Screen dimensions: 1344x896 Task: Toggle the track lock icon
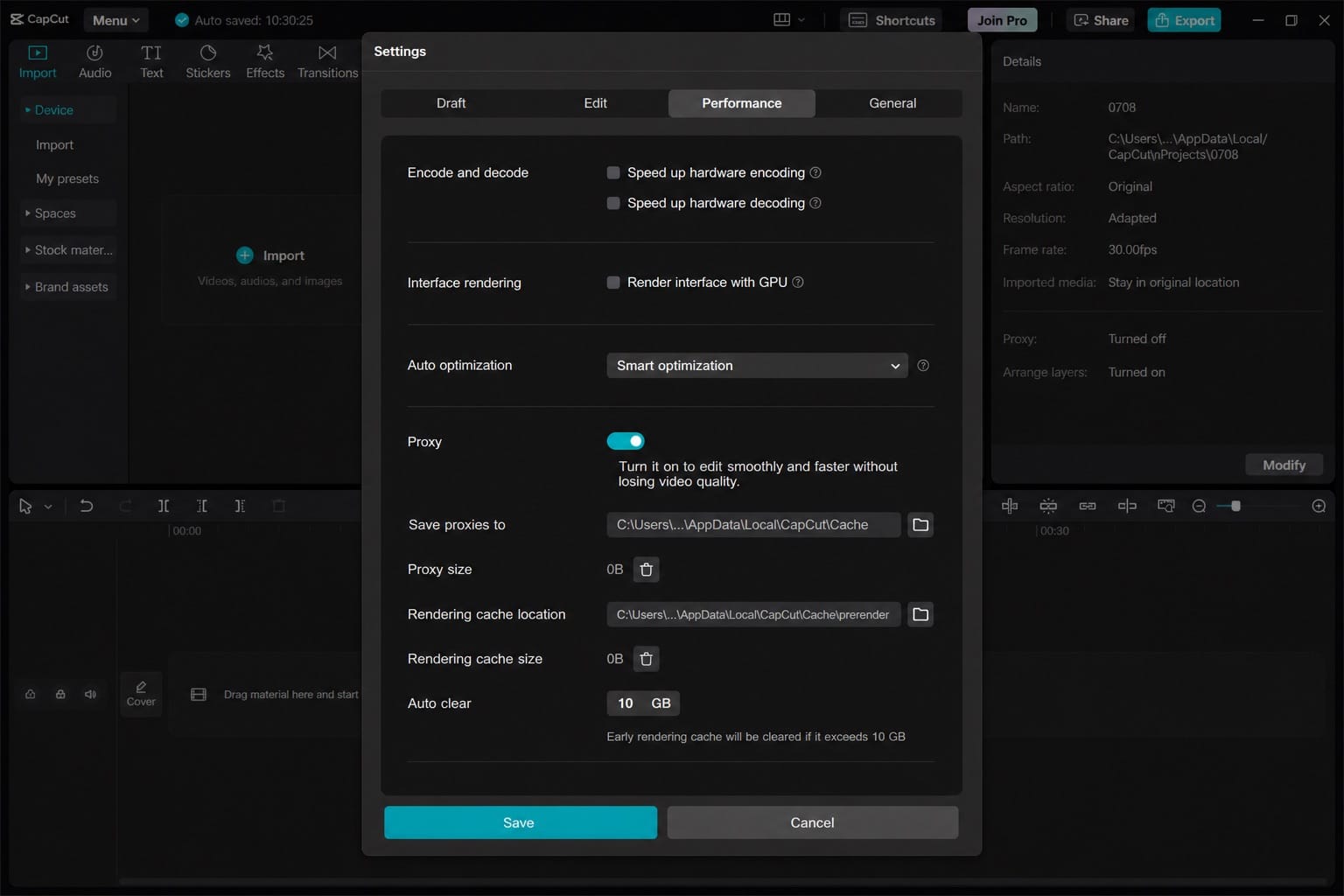point(60,694)
